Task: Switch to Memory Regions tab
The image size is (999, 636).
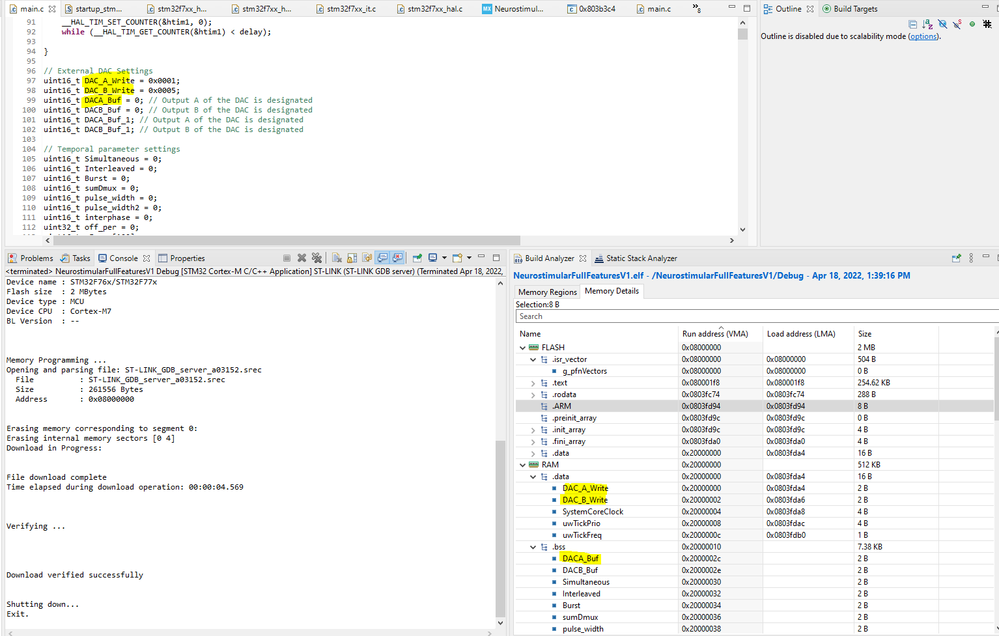Action: point(547,292)
